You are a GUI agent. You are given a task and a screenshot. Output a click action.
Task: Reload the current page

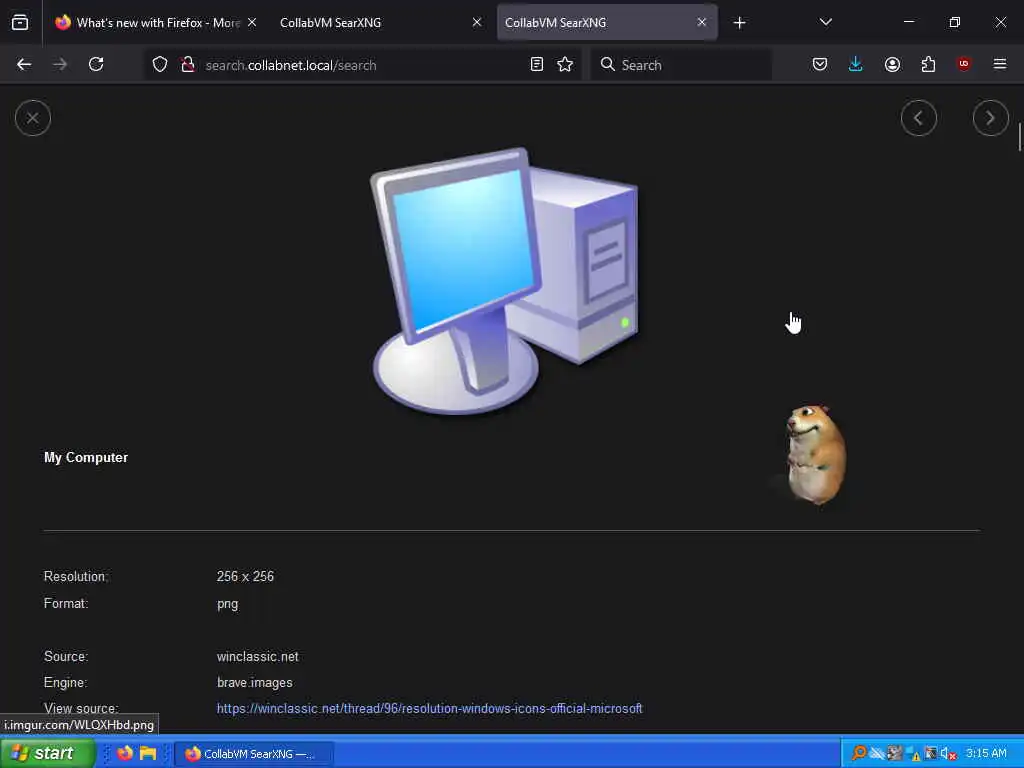click(96, 64)
